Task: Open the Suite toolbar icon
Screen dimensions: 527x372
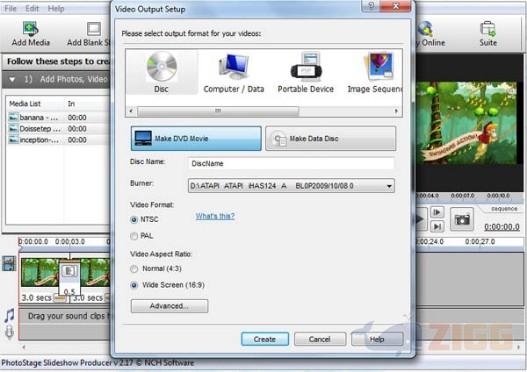Action: pos(488,29)
